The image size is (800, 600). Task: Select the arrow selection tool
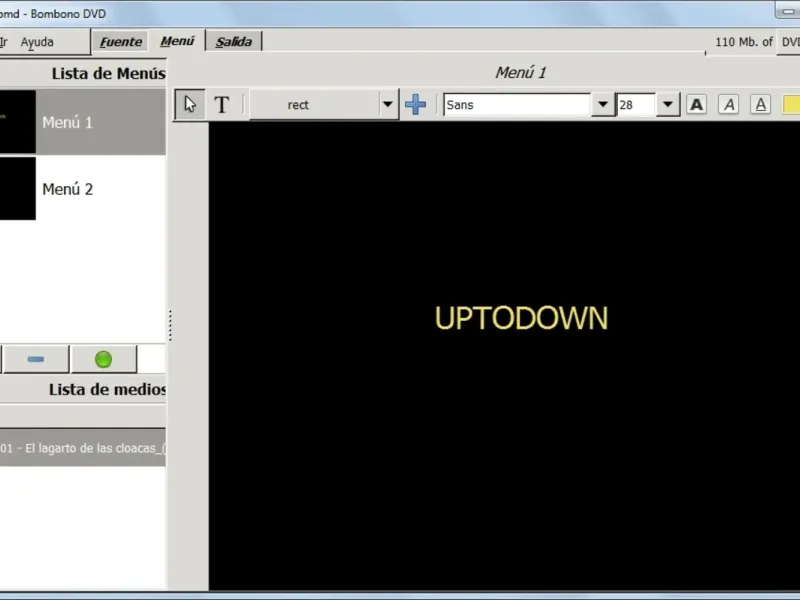pos(190,105)
